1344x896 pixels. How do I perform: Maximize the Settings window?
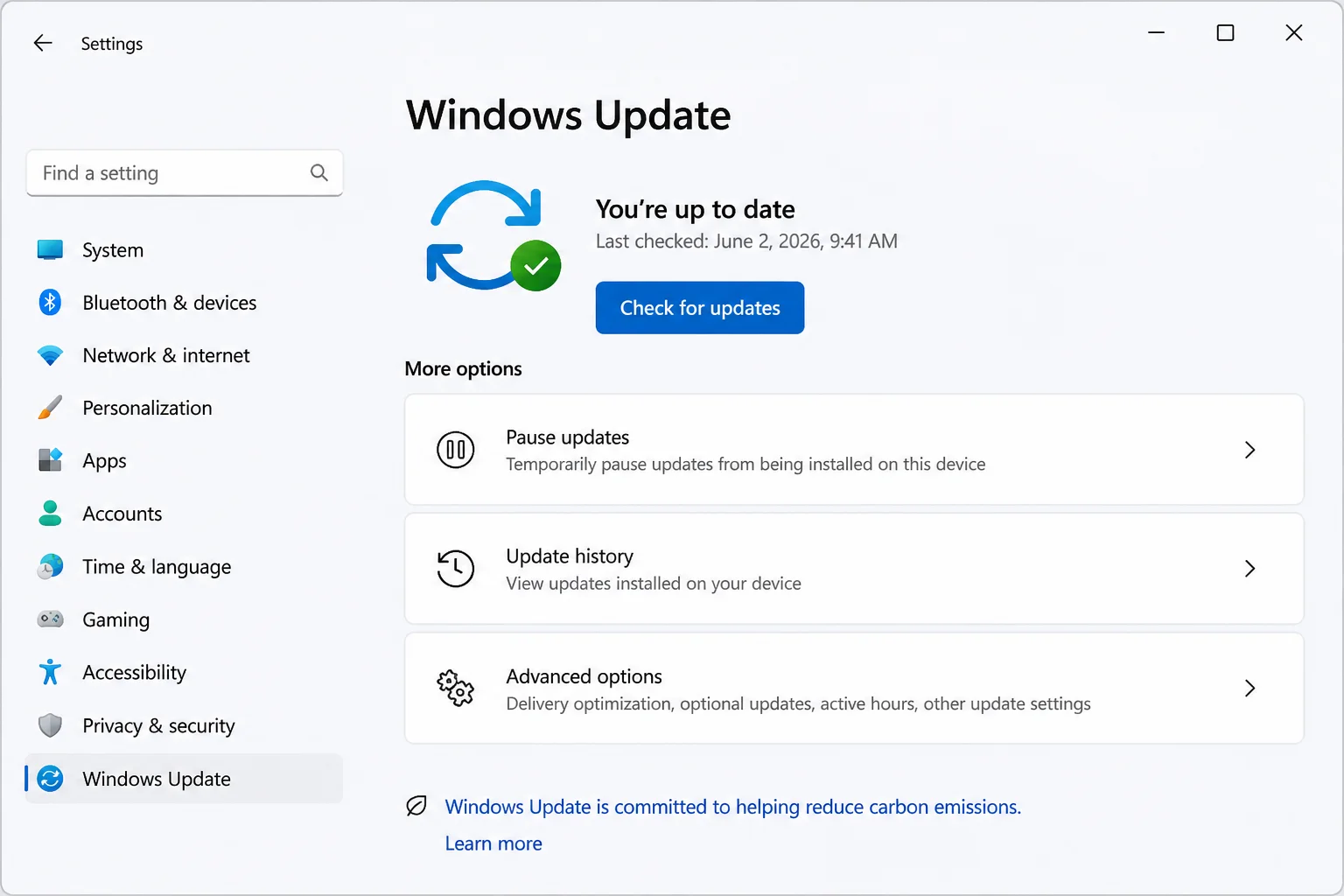tap(1226, 32)
